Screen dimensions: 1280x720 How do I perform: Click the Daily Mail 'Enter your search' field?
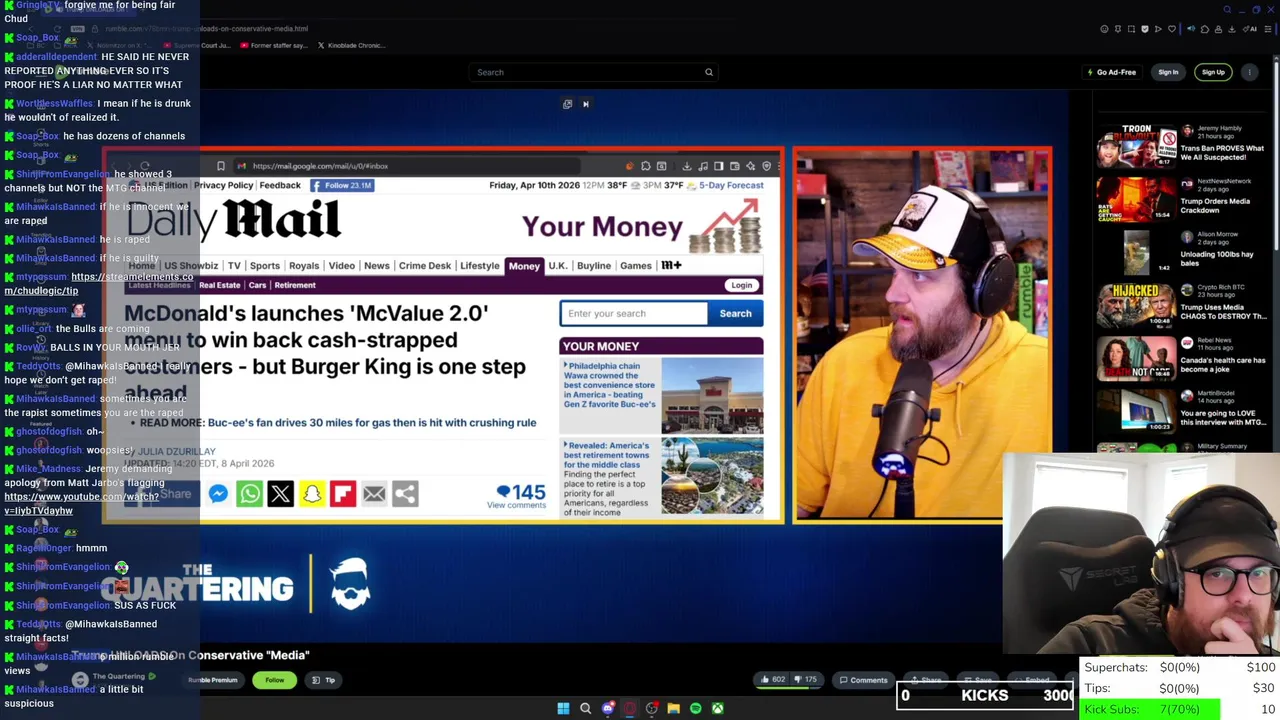point(633,313)
